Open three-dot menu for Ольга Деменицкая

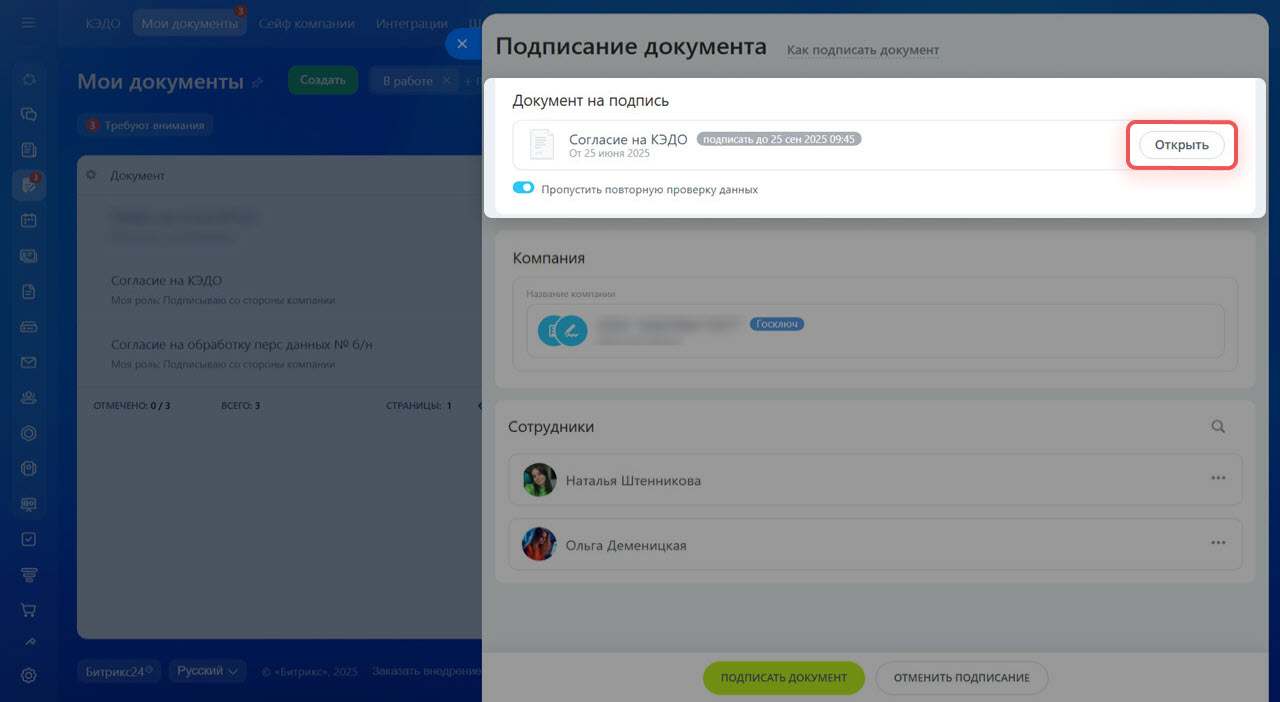tap(1218, 543)
